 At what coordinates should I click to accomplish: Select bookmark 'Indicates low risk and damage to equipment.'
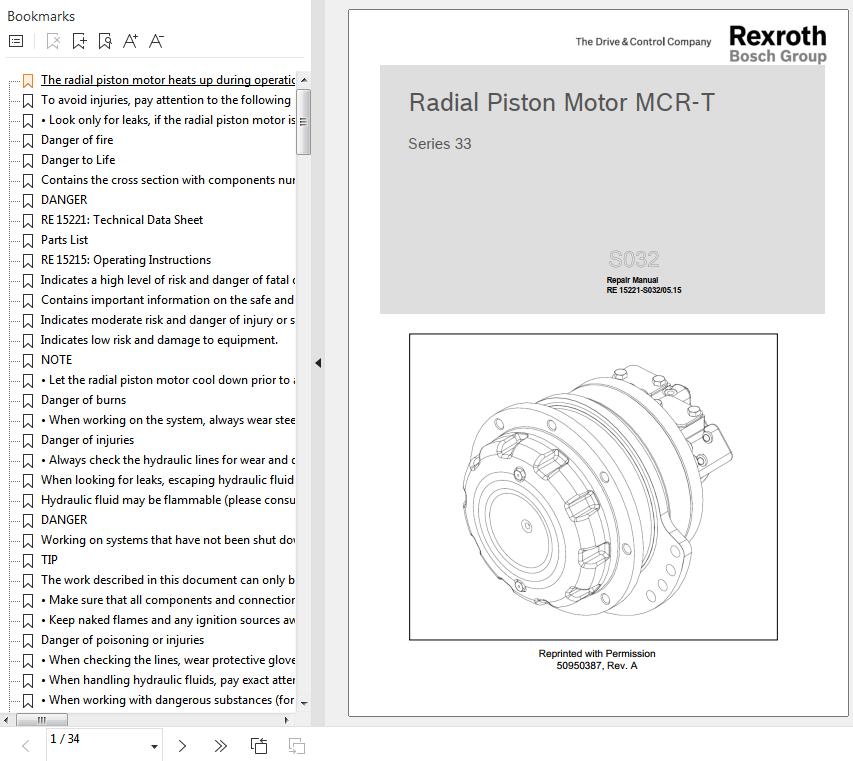click(x=159, y=340)
